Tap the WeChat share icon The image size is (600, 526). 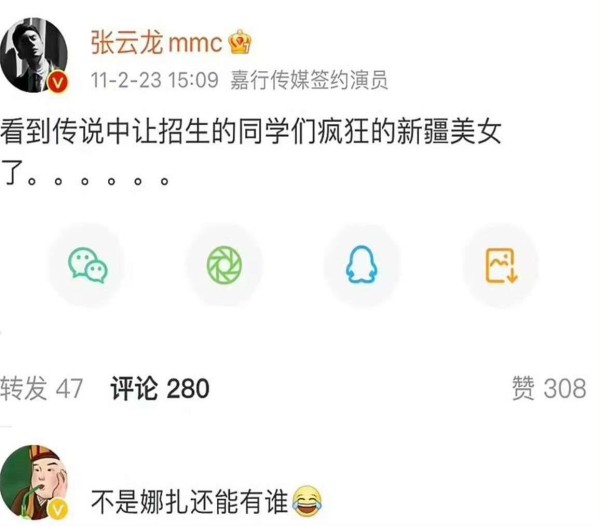click(88, 265)
